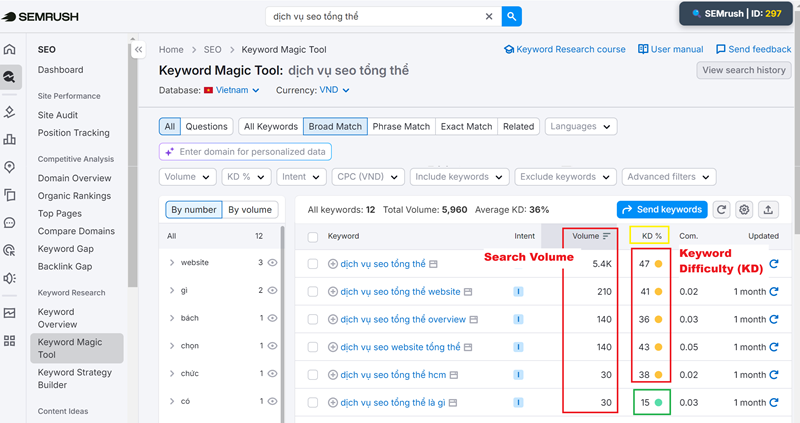
Task: Open the Advanced filters dropdown
Action: click(x=669, y=177)
